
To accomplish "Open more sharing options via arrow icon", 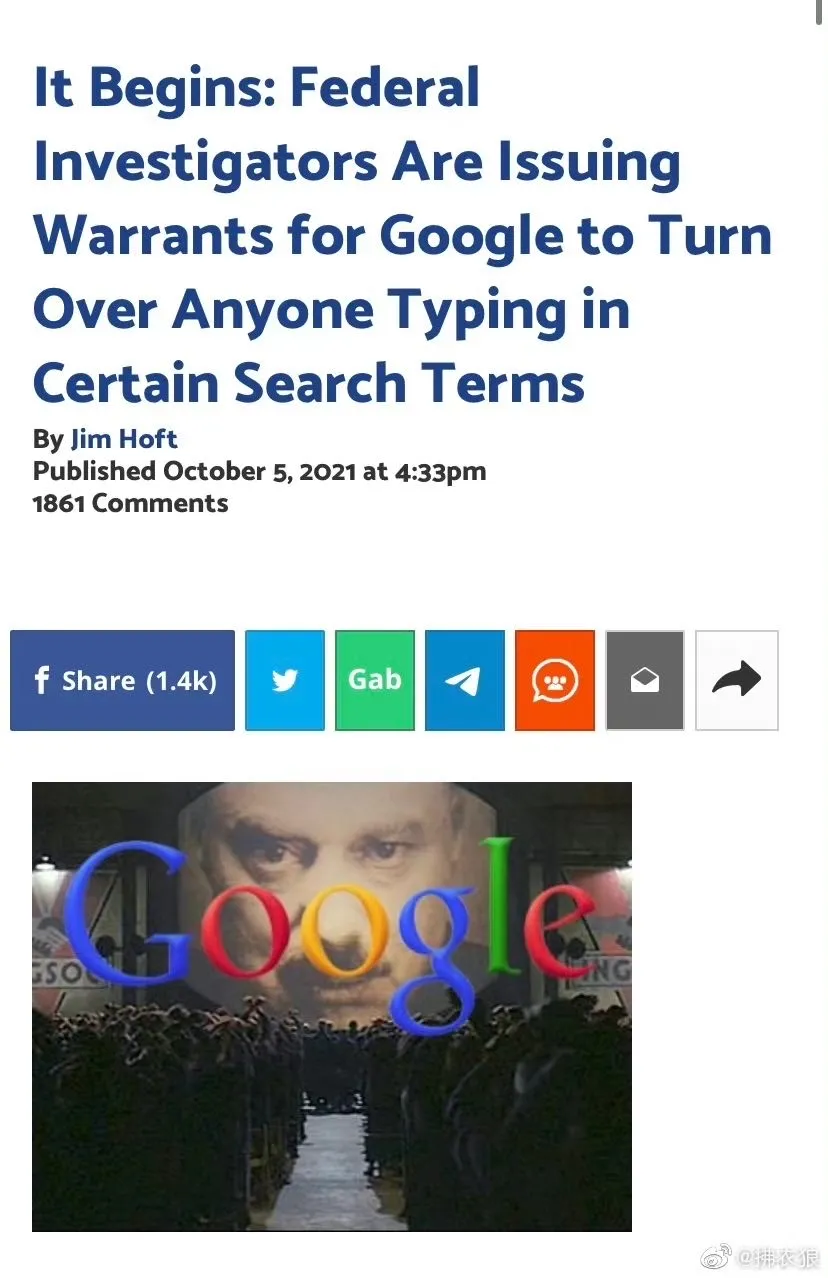I will [x=736, y=680].
